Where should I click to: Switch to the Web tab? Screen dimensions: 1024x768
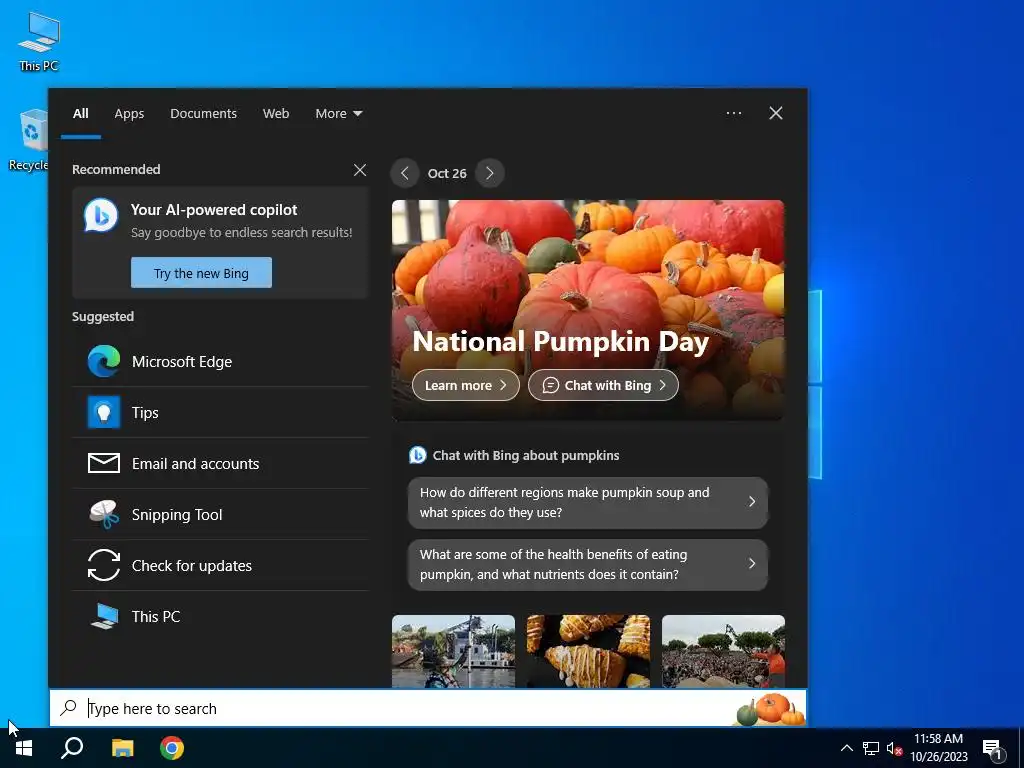tap(276, 114)
